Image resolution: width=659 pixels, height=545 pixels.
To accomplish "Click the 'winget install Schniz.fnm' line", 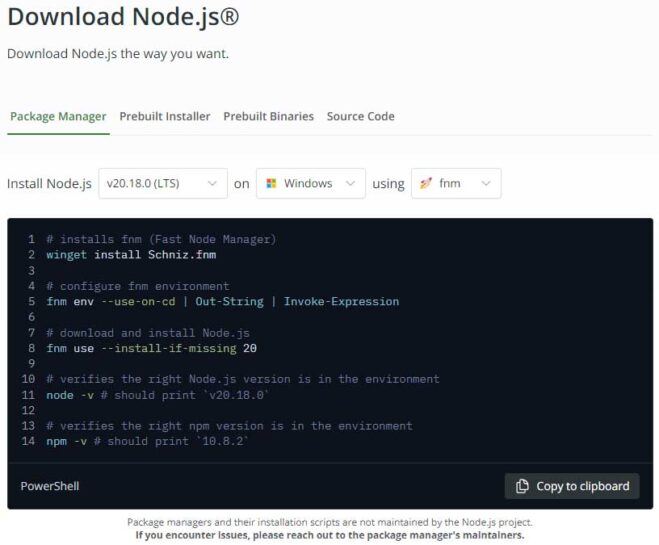I will coord(131,255).
